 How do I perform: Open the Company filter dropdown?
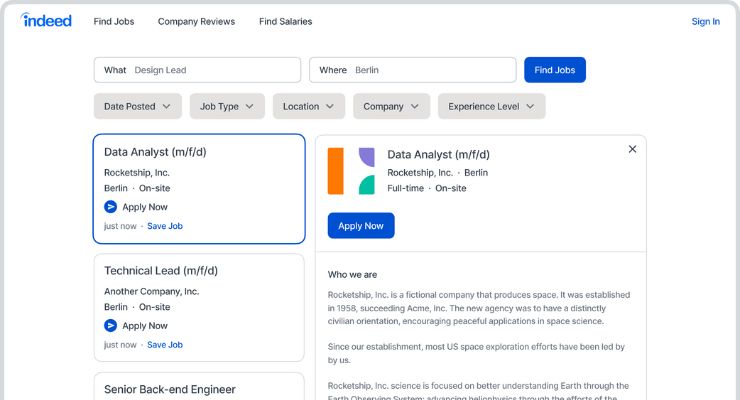391,106
